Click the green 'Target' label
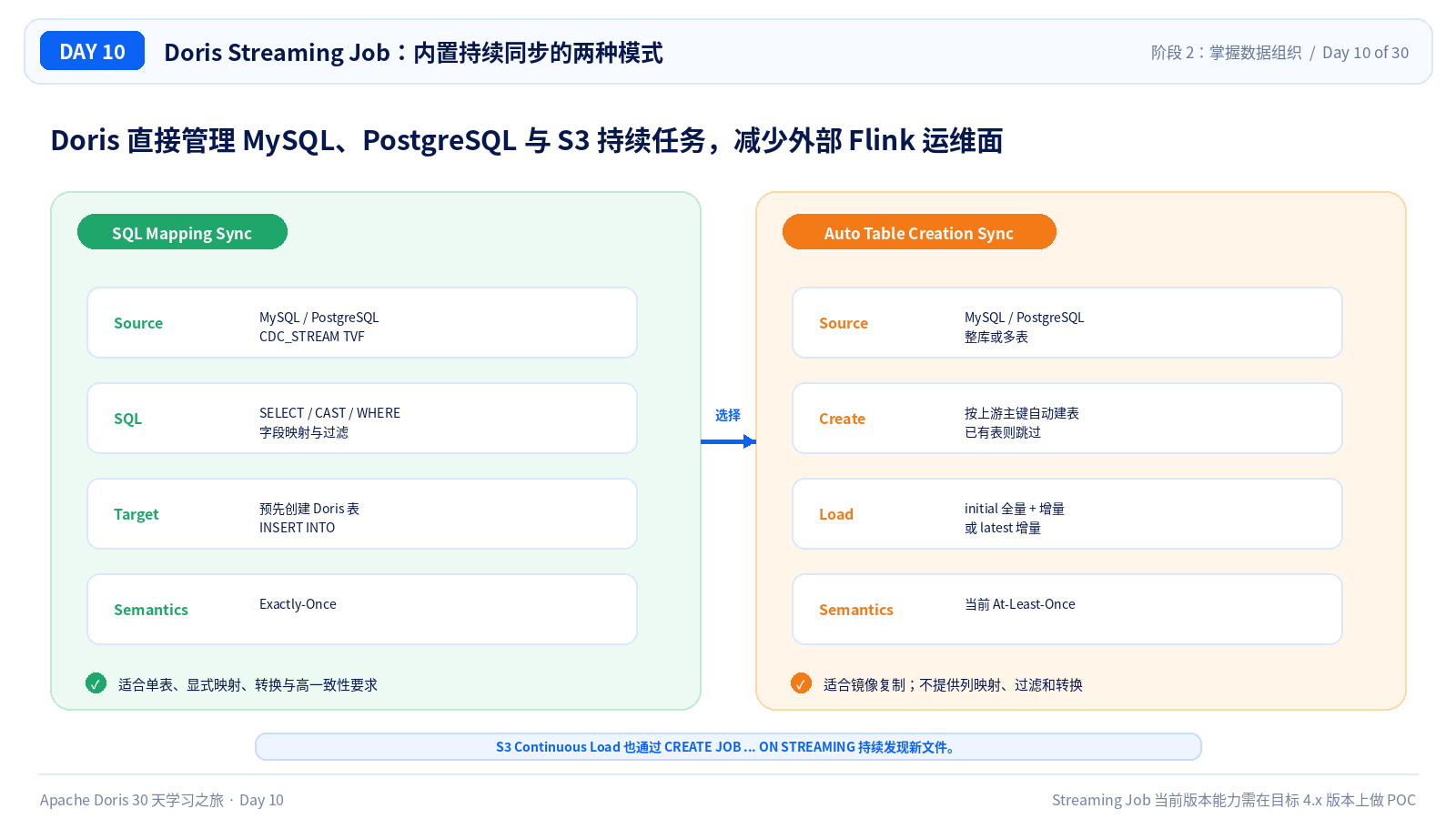The height and width of the screenshot is (819, 1456). click(136, 514)
